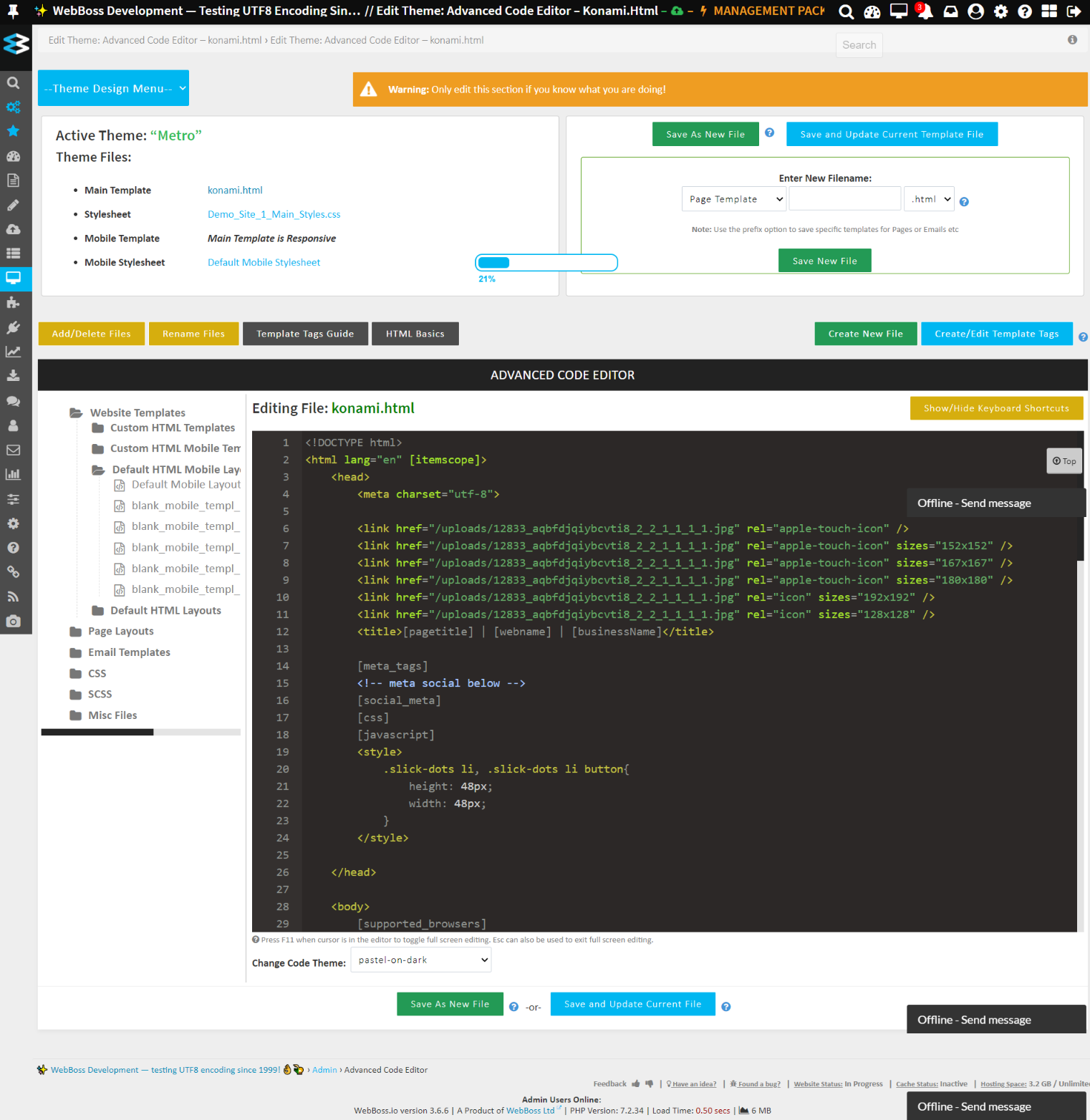Show keyboard shortcuts via Show/Hide Keyboard Shortcuts toggle
Viewport: 1090px width, 1120px height.
(996, 407)
